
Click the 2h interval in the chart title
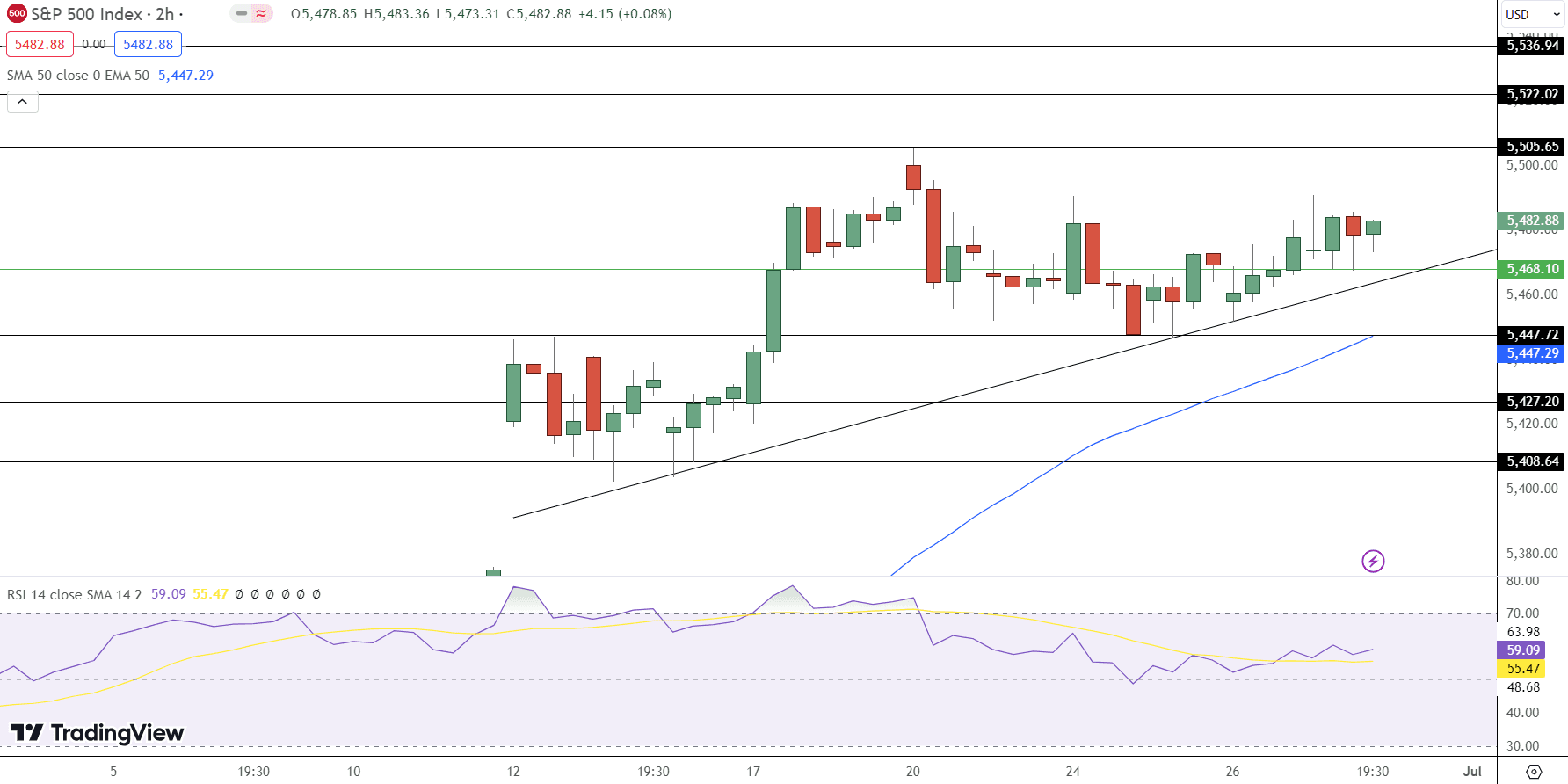pos(165,14)
